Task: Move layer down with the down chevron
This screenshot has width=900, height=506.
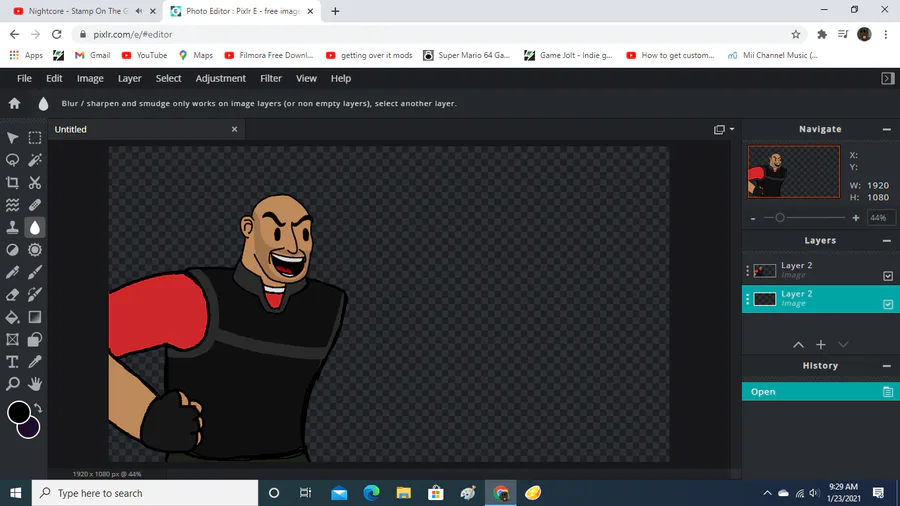Action: point(843,345)
